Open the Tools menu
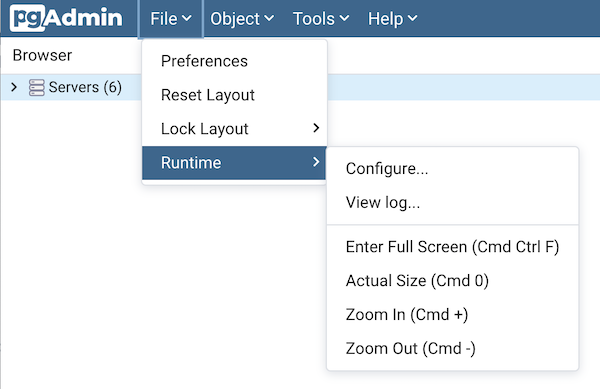Viewport: 600px width, 389px height. pyautogui.click(x=321, y=19)
